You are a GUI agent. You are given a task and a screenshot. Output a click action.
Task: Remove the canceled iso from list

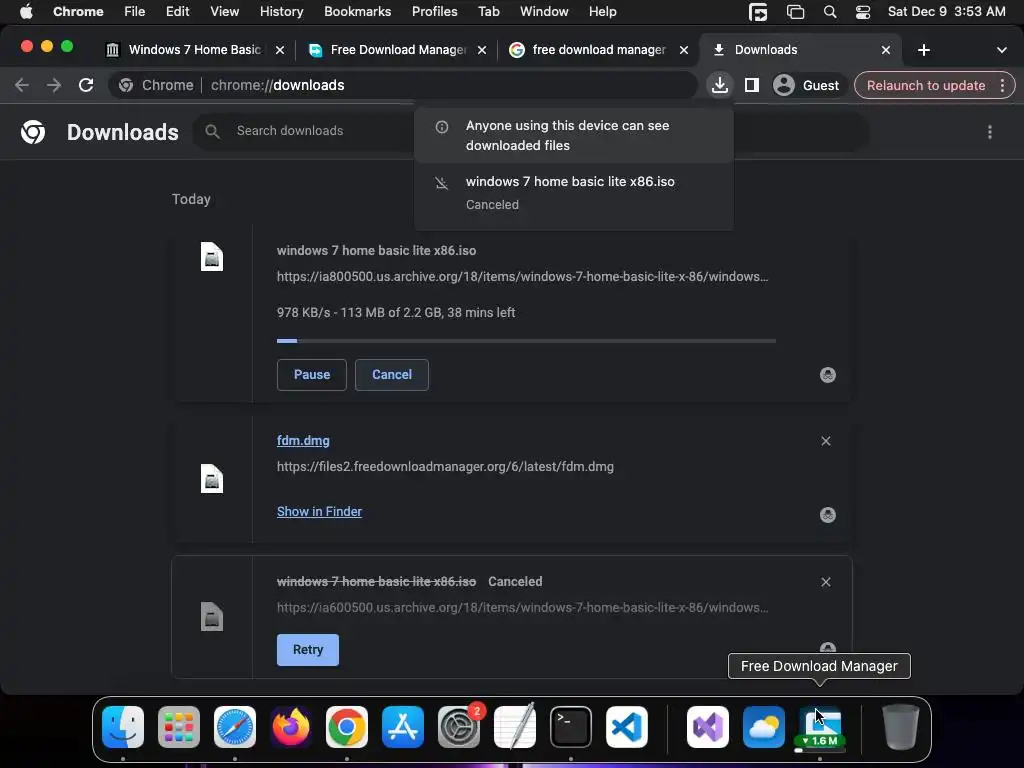click(826, 582)
